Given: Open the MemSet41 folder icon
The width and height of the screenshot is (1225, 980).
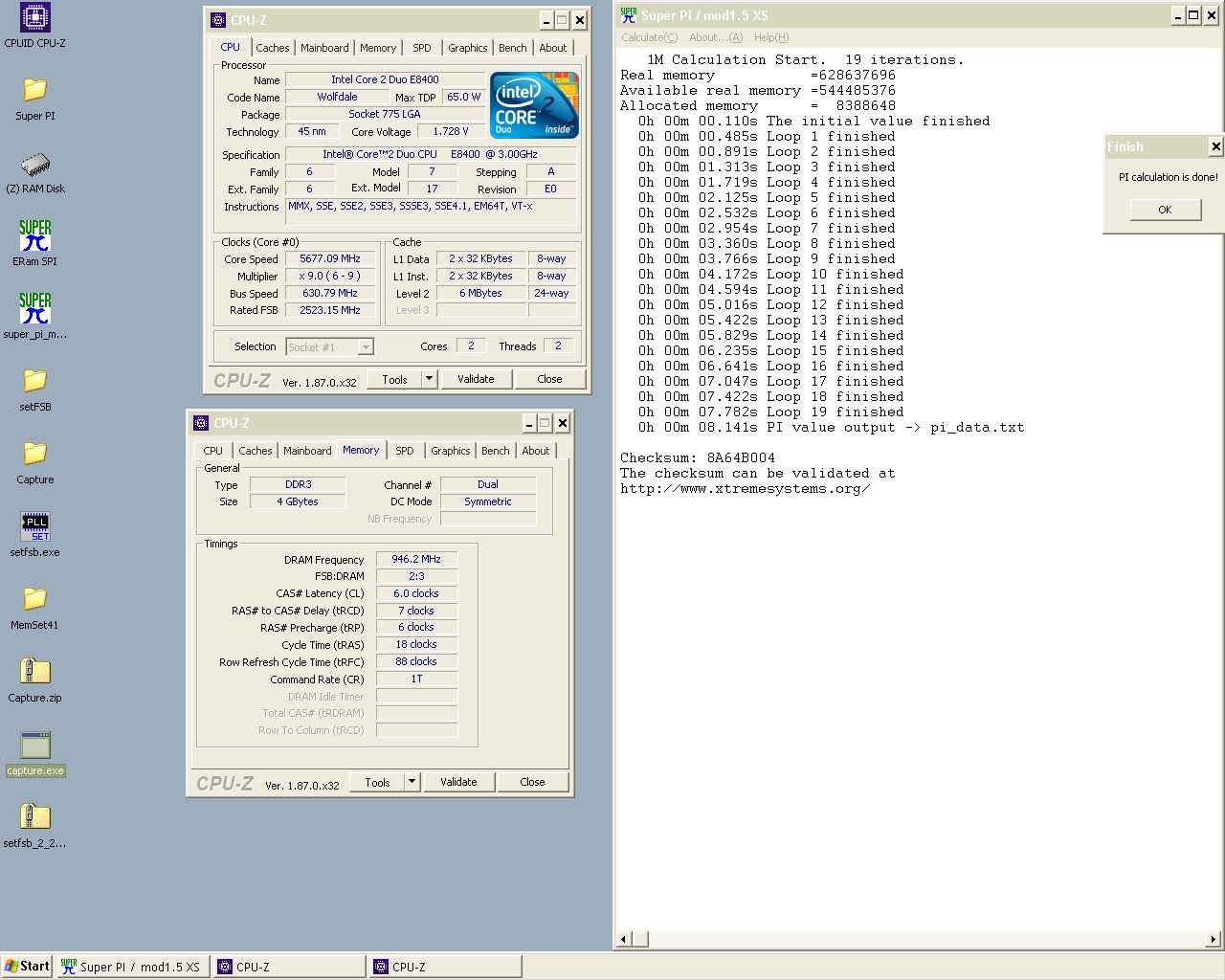Looking at the screenshot, I should pyautogui.click(x=34, y=608).
